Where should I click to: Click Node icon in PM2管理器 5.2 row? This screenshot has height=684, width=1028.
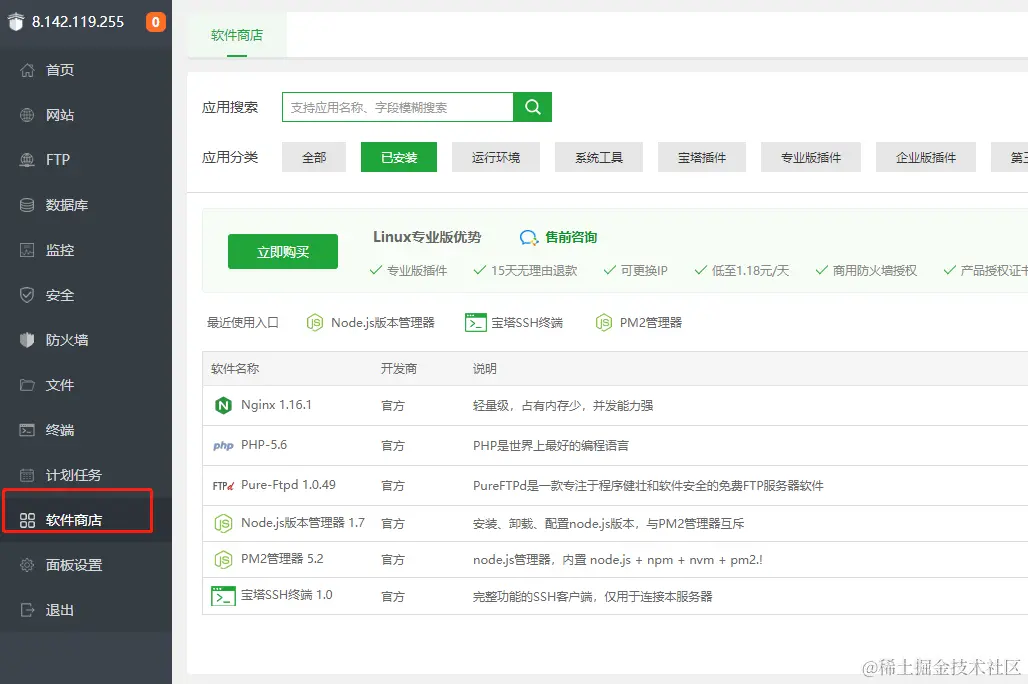click(223, 559)
